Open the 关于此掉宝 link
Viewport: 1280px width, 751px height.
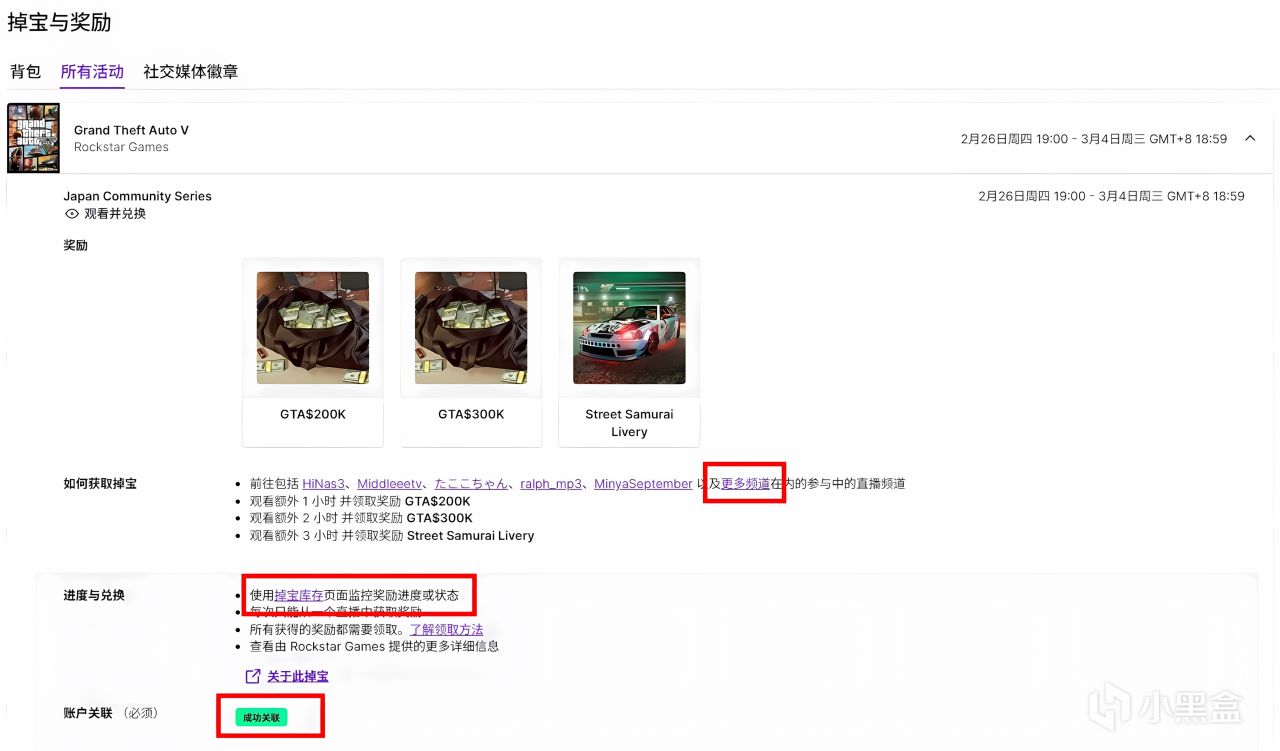297,677
